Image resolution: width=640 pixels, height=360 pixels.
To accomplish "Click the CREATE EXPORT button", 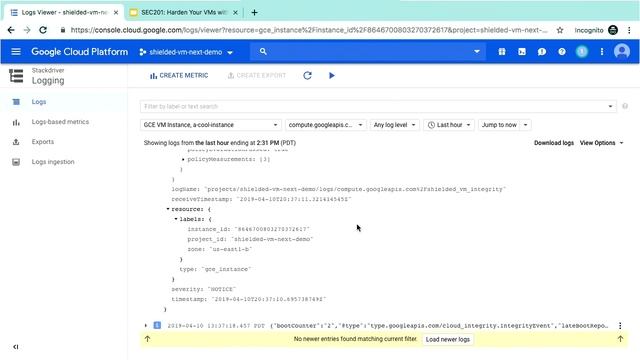I will pos(256,76).
